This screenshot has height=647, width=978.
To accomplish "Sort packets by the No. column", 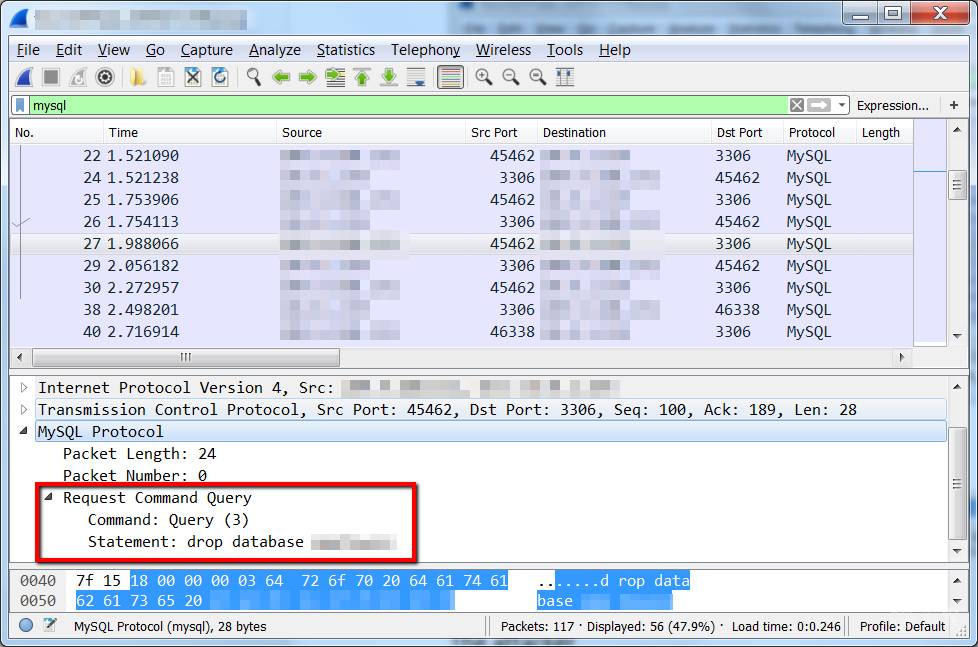I will [x=56, y=132].
